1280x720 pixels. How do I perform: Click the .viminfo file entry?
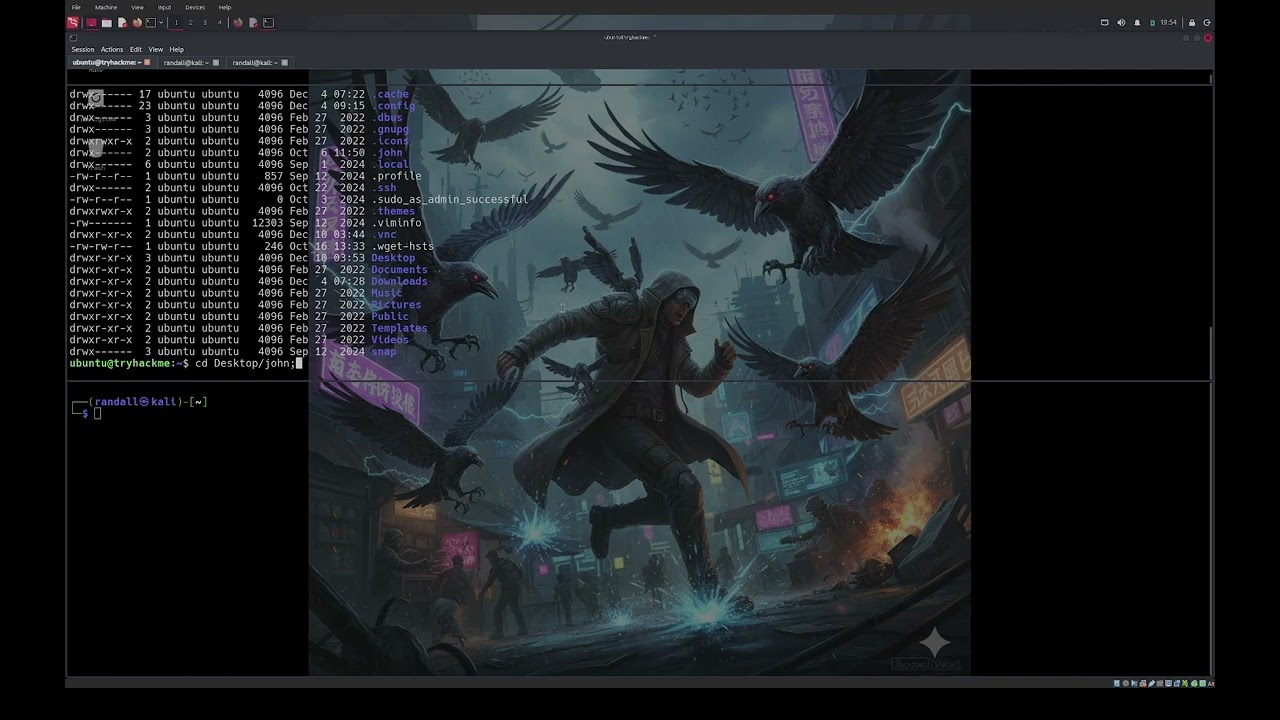pos(396,223)
